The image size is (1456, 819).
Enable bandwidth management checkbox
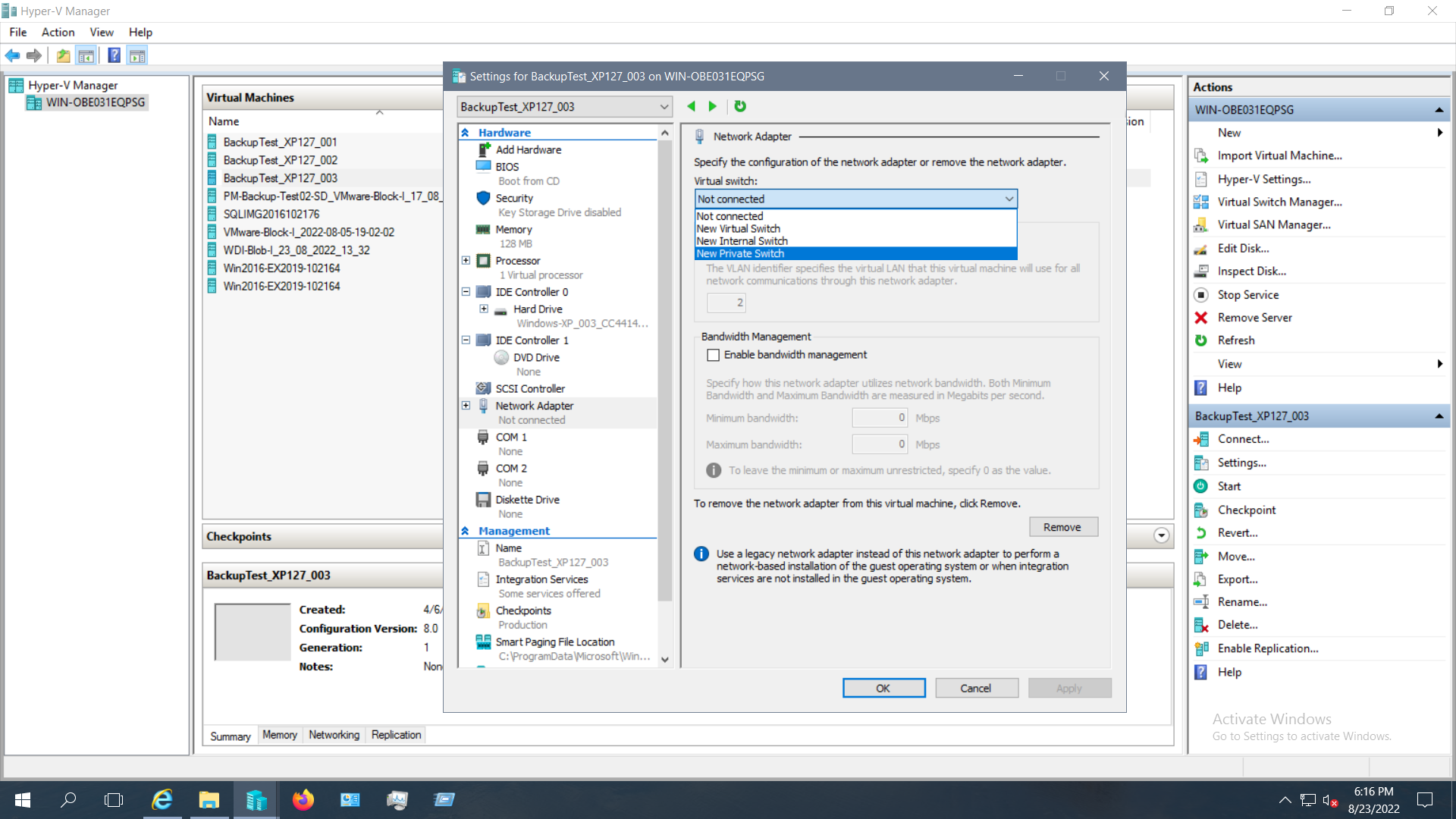(713, 355)
